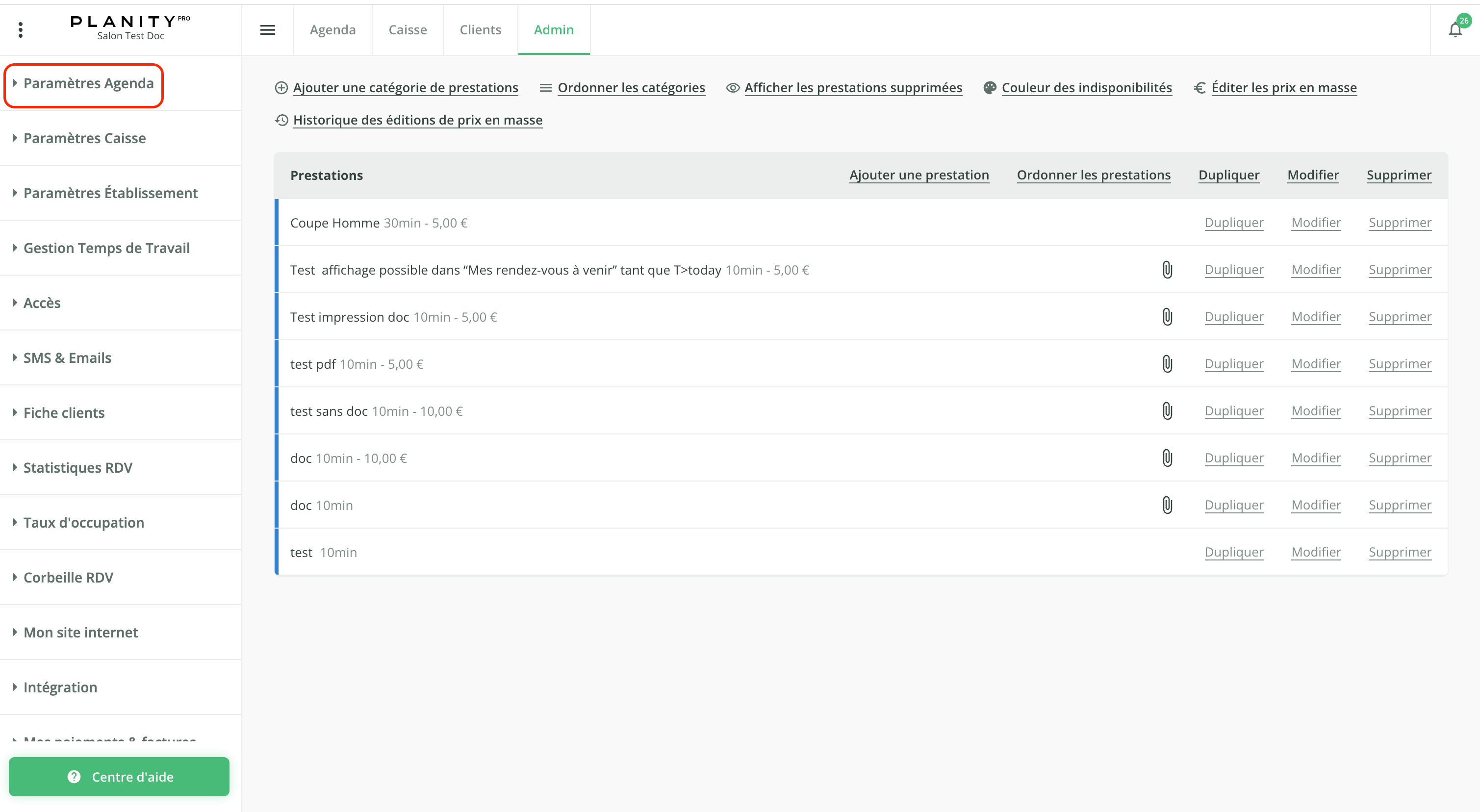Open the hamburger menu icon
This screenshot has width=1480, height=812.
pyautogui.click(x=268, y=30)
